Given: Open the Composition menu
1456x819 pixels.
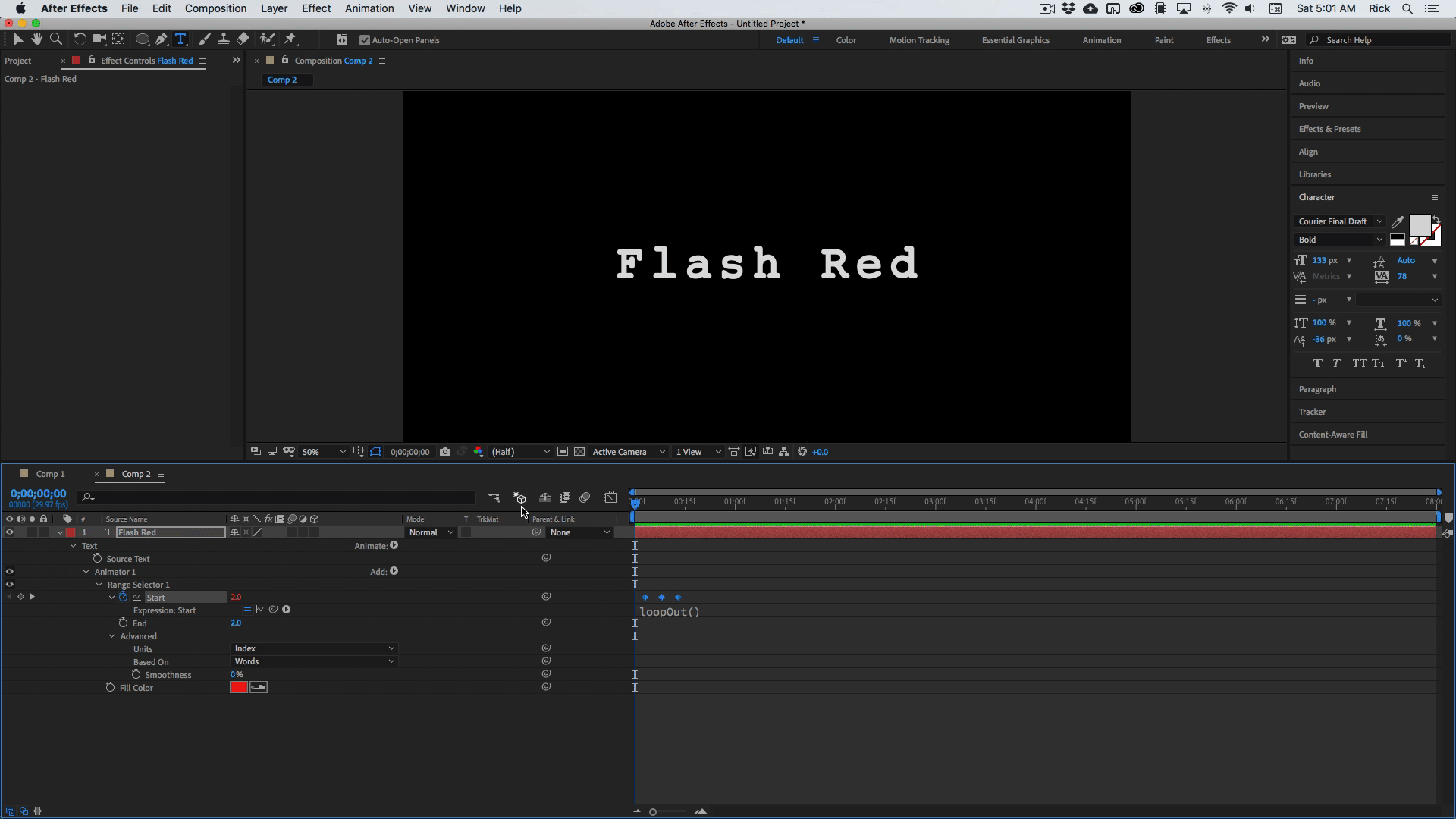Looking at the screenshot, I should coord(215,8).
